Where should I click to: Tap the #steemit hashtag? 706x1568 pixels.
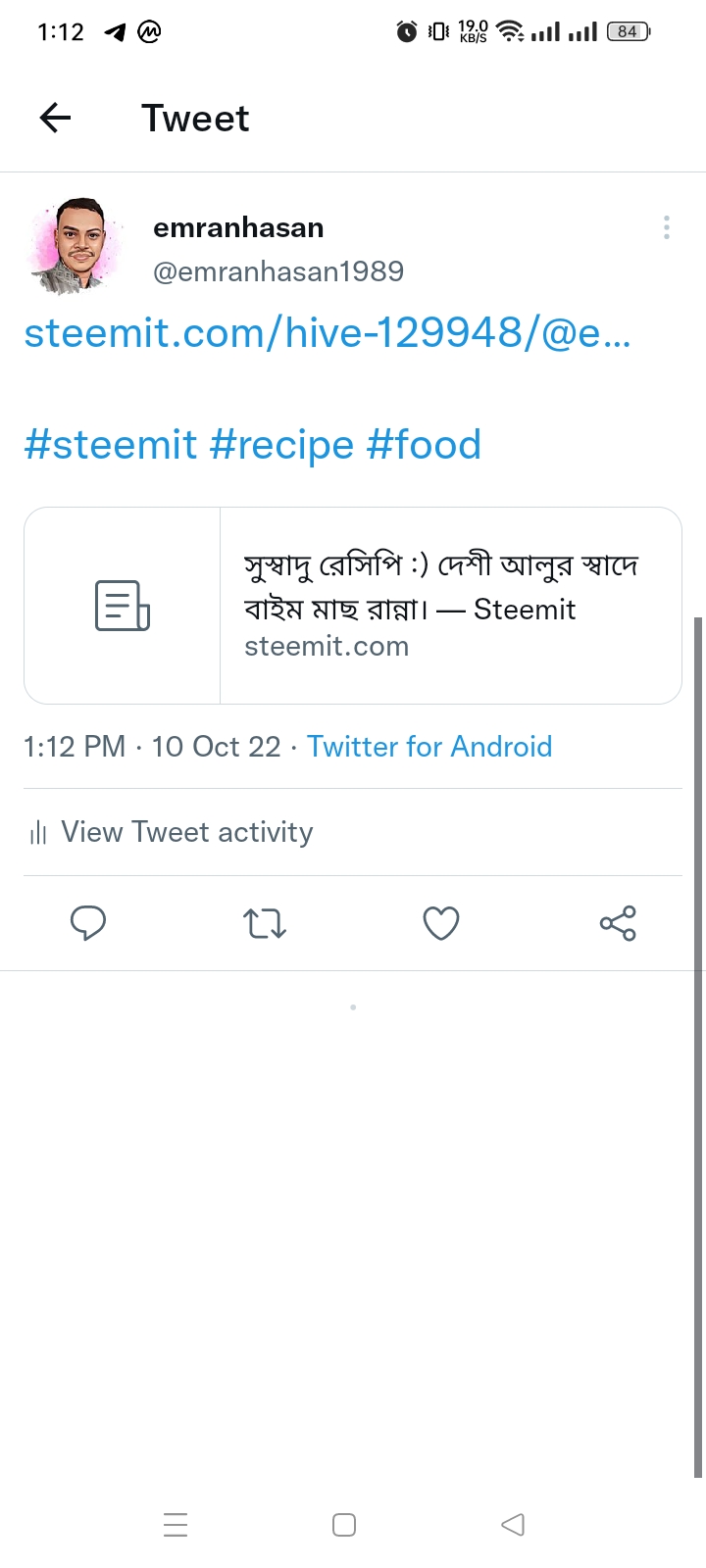pyautogui.click(x=110, y=445)
